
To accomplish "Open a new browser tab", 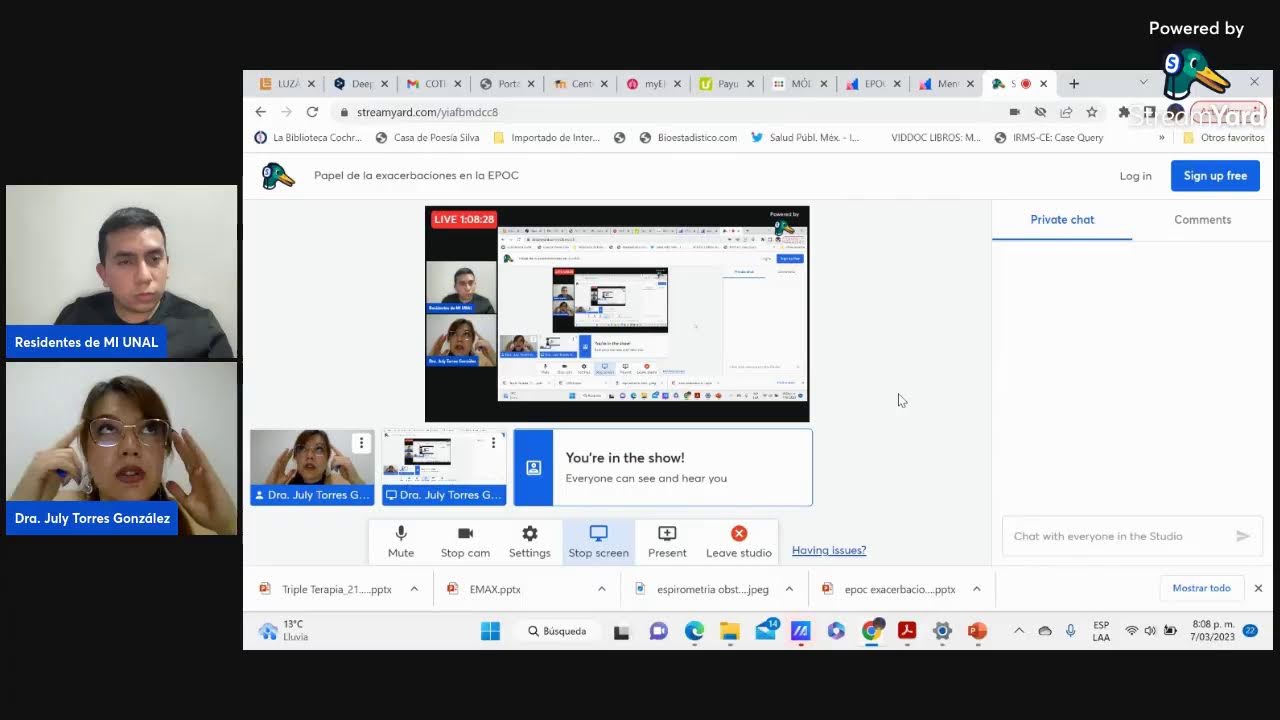I will click(x=1074, y=84).
